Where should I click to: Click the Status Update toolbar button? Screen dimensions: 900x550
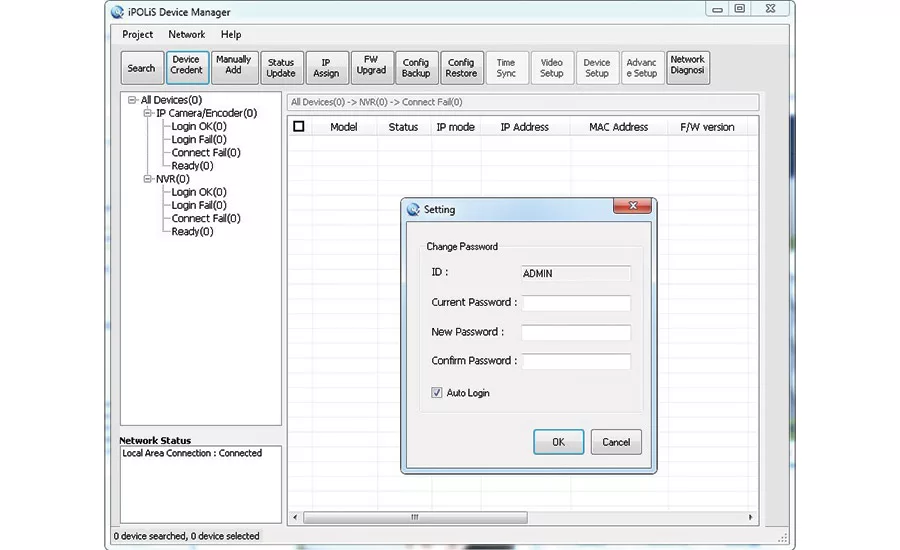[x=281, y=68]
